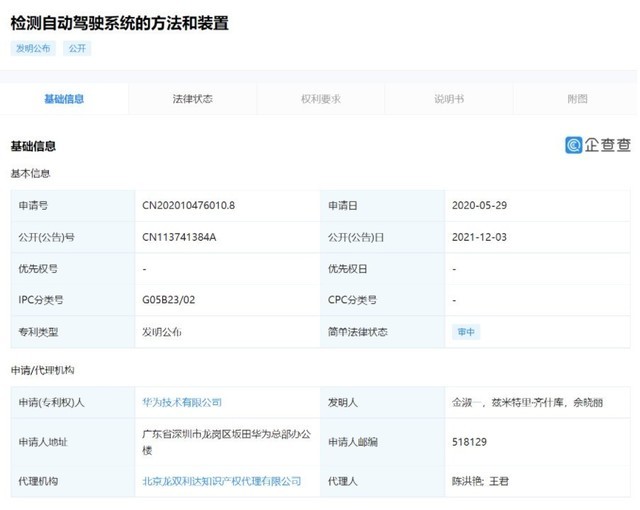
Task: Open agency link 北京龙双利达知识产权代理有限公司
Action: 222,481
